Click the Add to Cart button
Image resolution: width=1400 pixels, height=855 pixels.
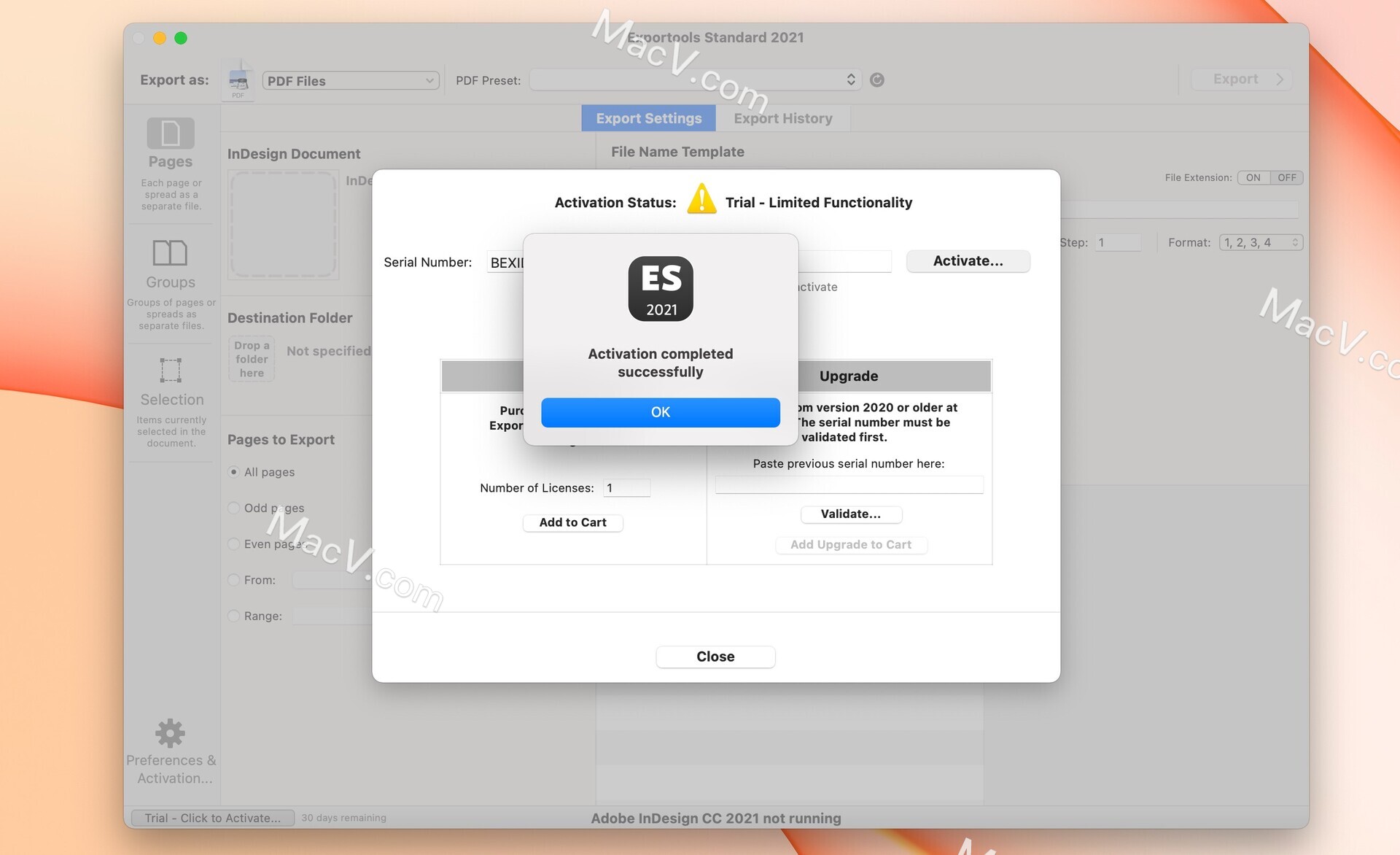click(572, 522)
